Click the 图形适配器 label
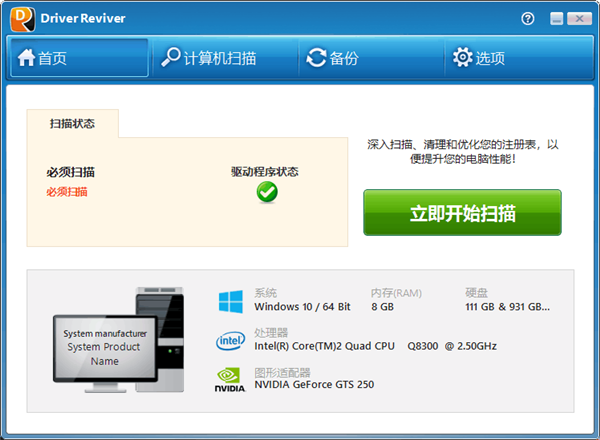 coord(282,372)
